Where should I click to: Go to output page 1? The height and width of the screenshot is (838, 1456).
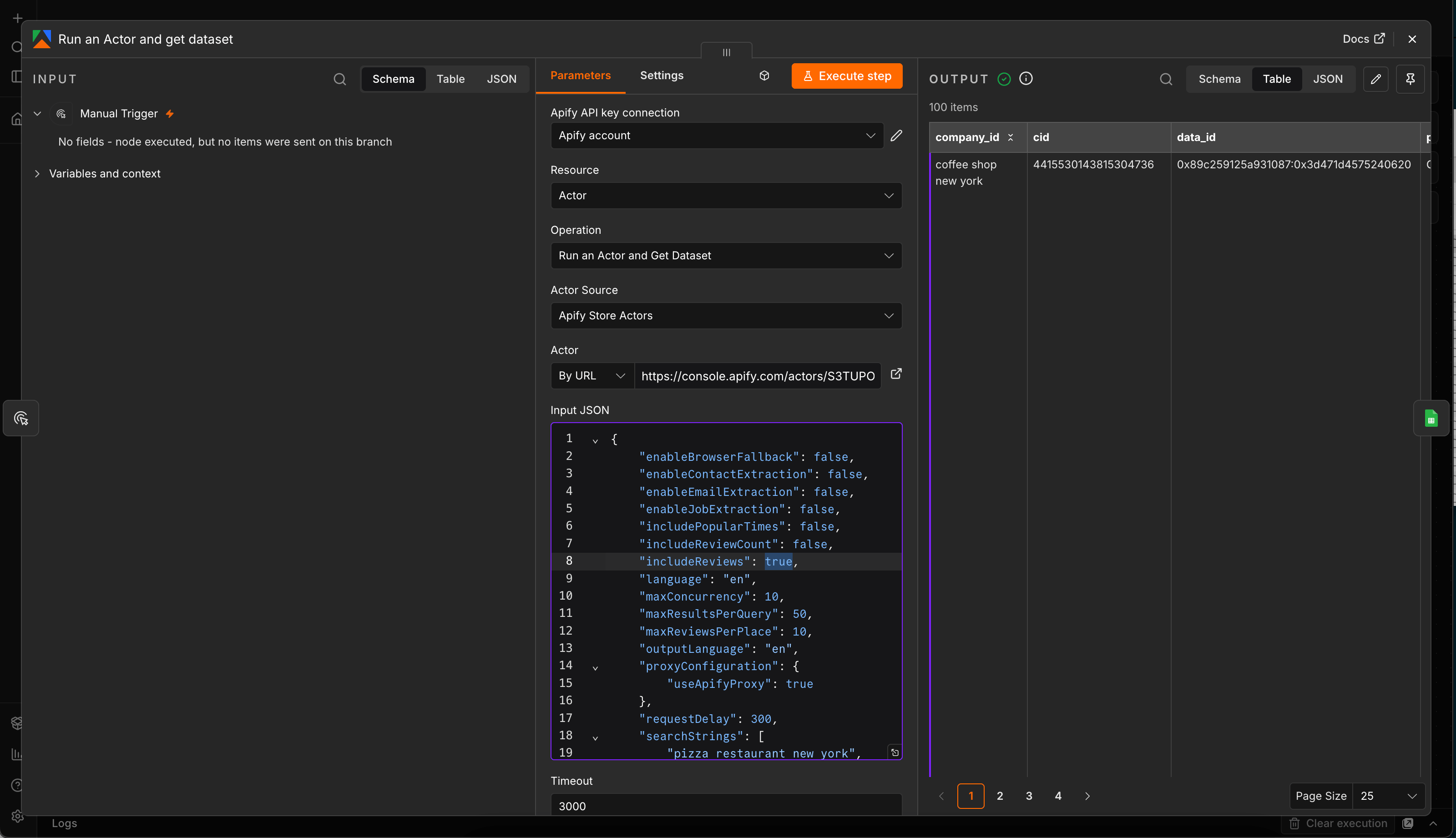(x=970, y=796)
